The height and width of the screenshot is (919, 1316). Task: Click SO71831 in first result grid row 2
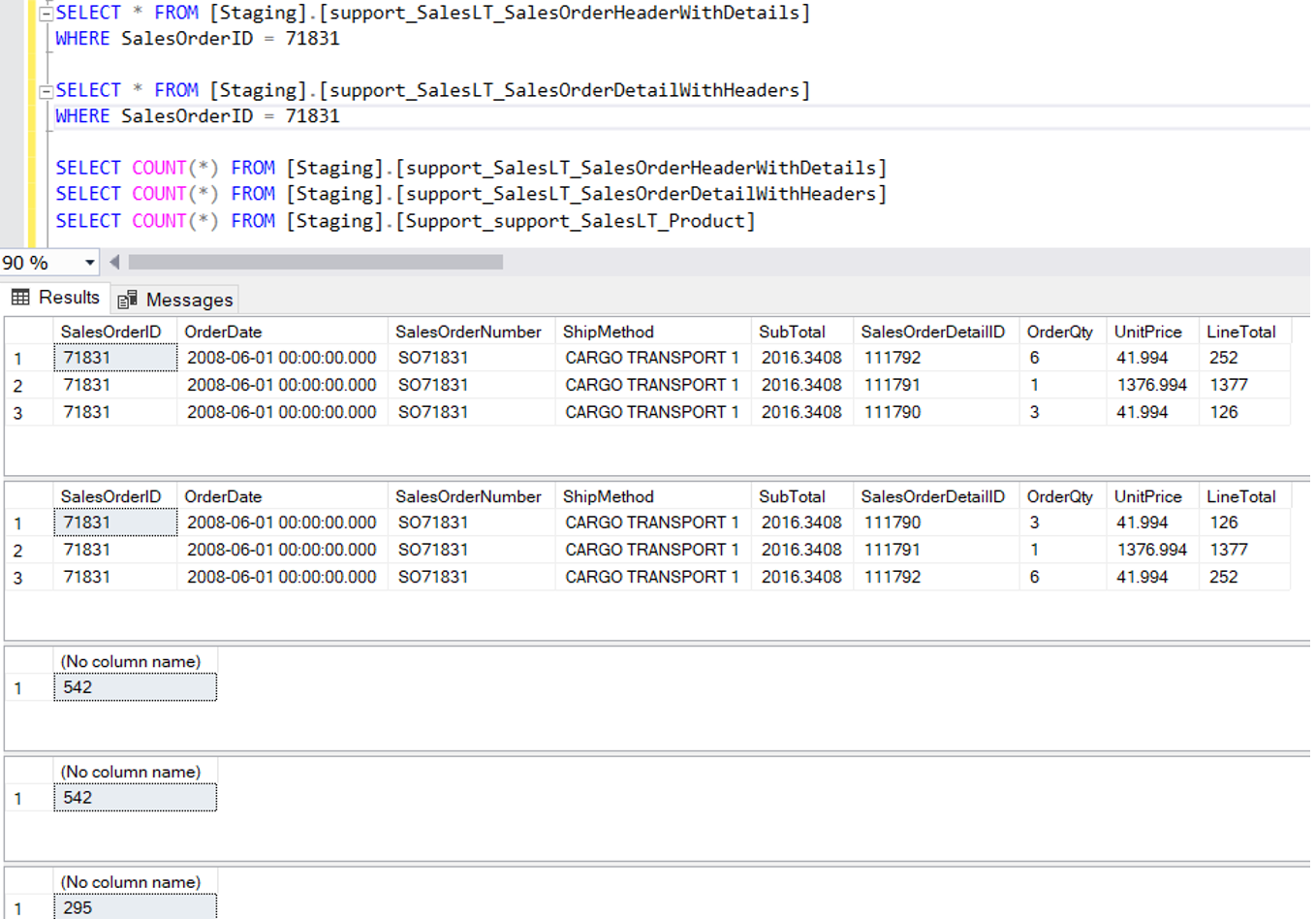(x=471, y=385)
